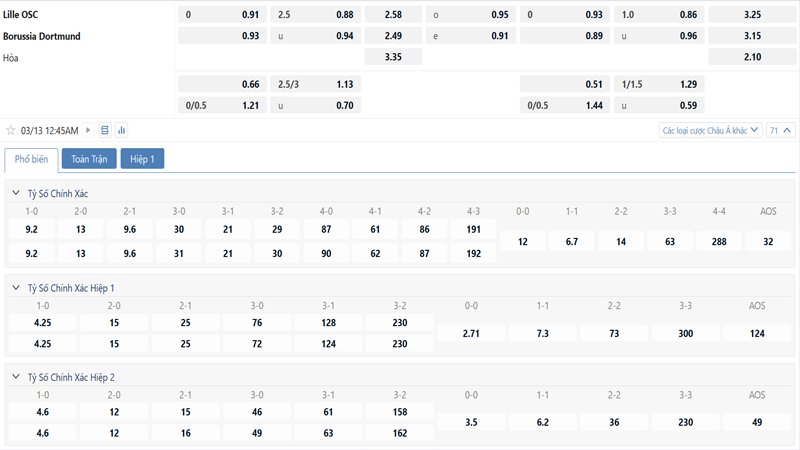Collapse 'Tỷ Số Chính Xác Hiệp 1' section
Screen dimensions: 800x450
coord(15,287)
